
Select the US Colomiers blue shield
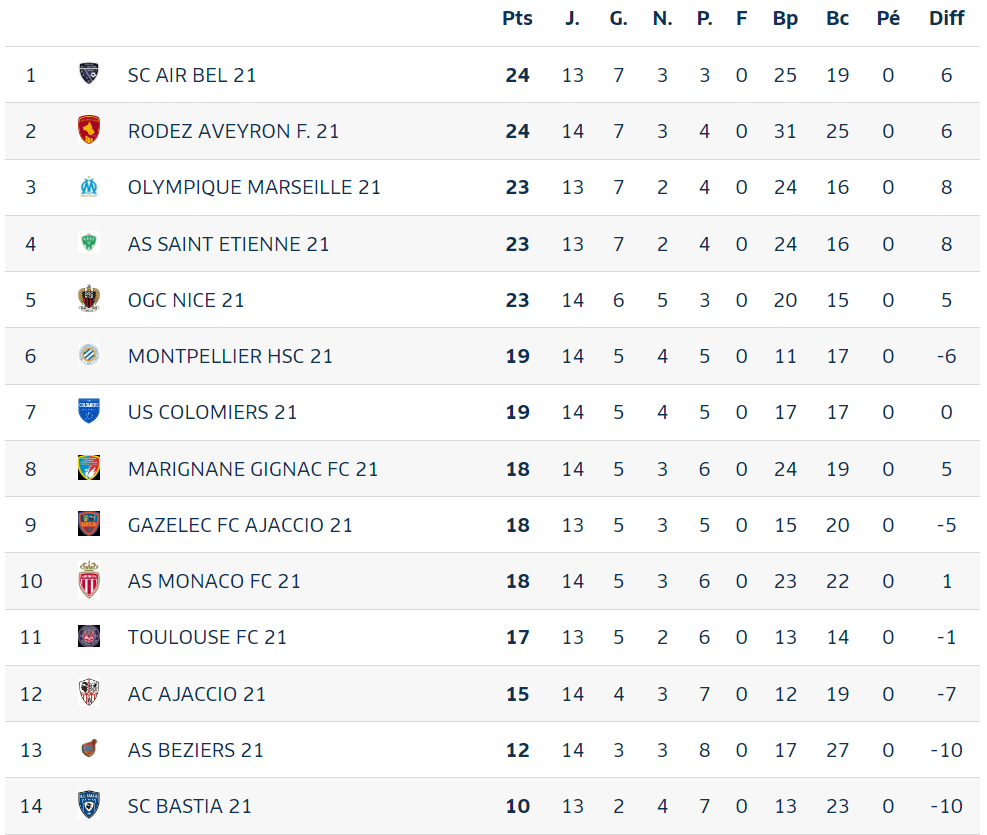tap(89, 411)
